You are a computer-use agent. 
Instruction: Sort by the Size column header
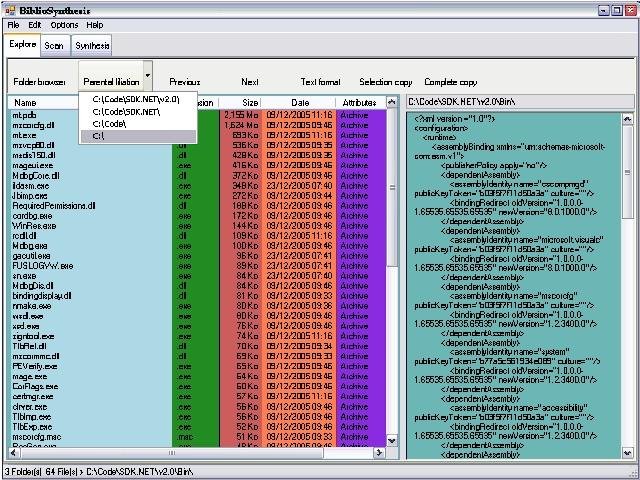[x=240, y=103]
